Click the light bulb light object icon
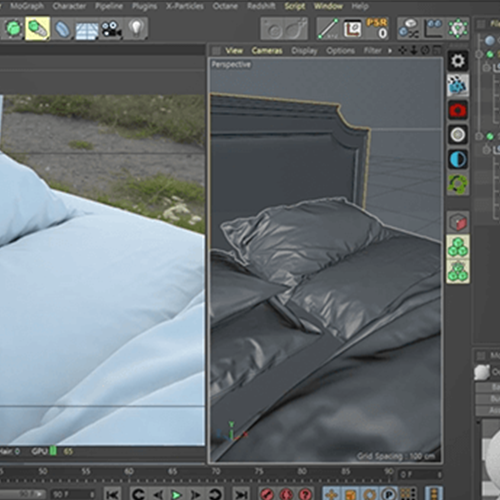Image resolution: width=500 pixels, height=500 pixels. [x=136, y=29]
